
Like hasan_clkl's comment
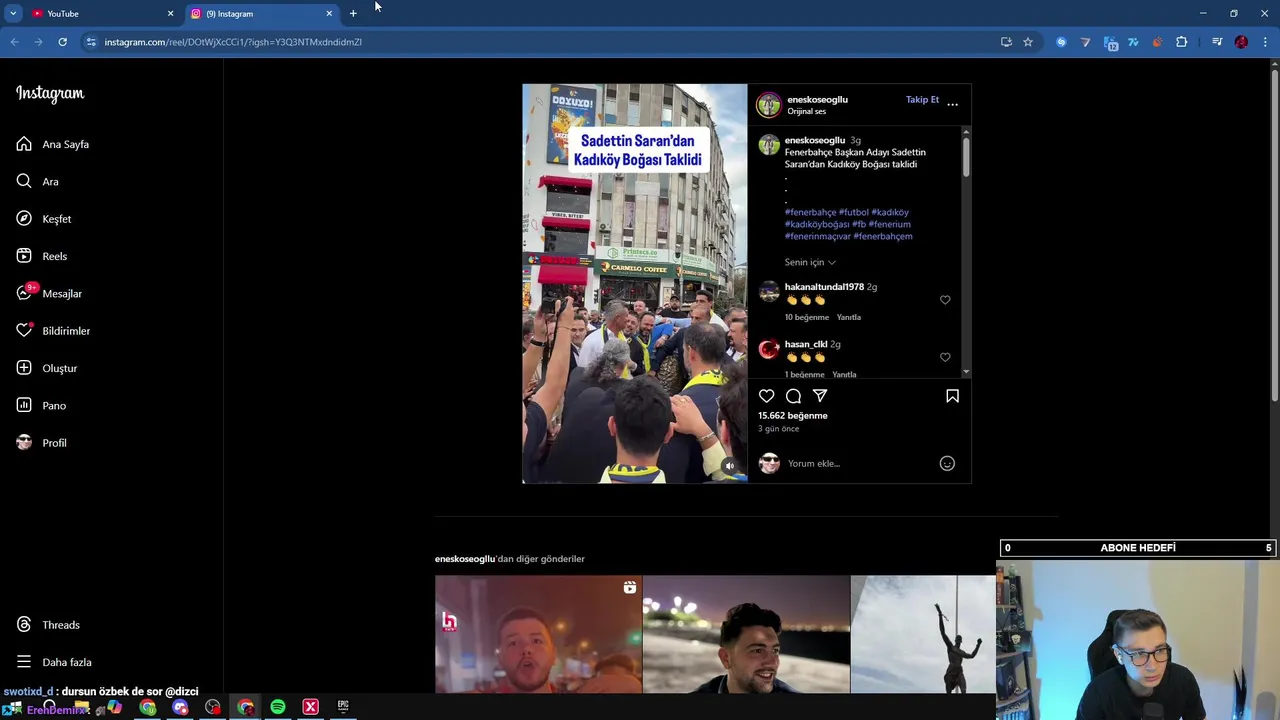[945, 357]
